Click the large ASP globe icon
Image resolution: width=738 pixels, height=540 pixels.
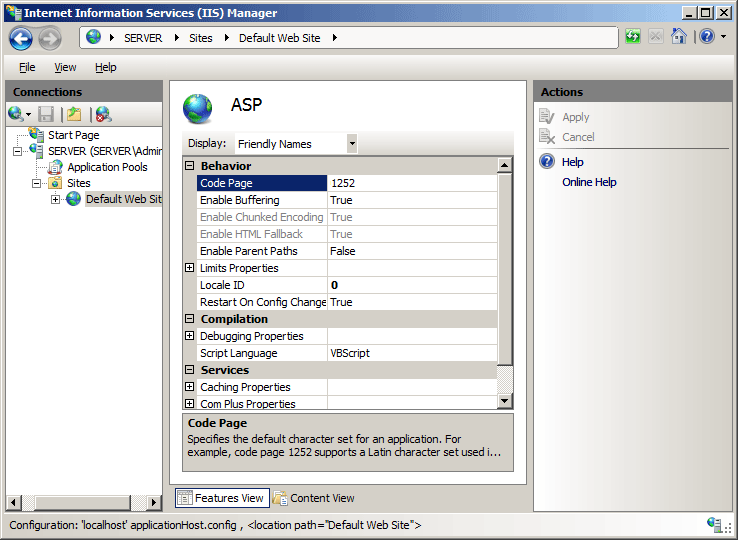[x=198, y=109]
